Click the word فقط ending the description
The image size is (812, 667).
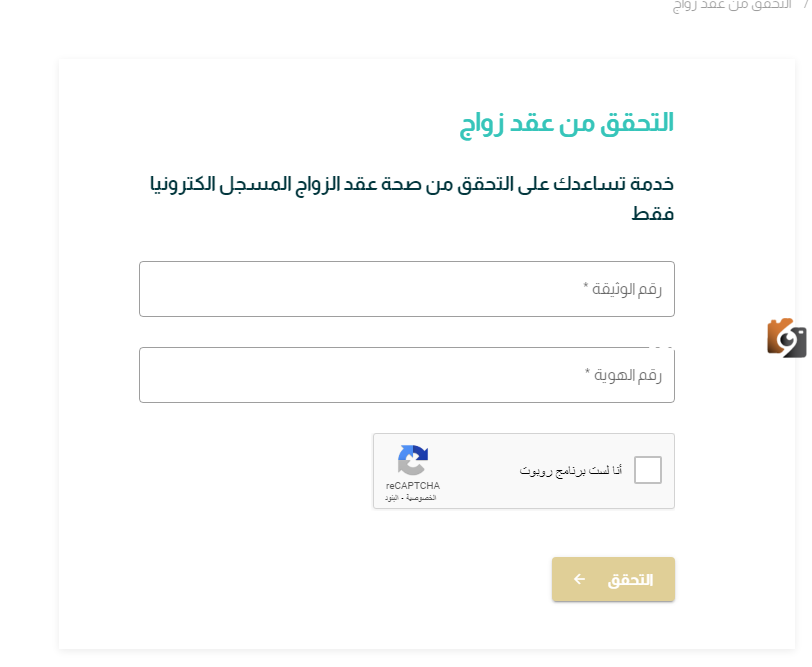[652, 213]
